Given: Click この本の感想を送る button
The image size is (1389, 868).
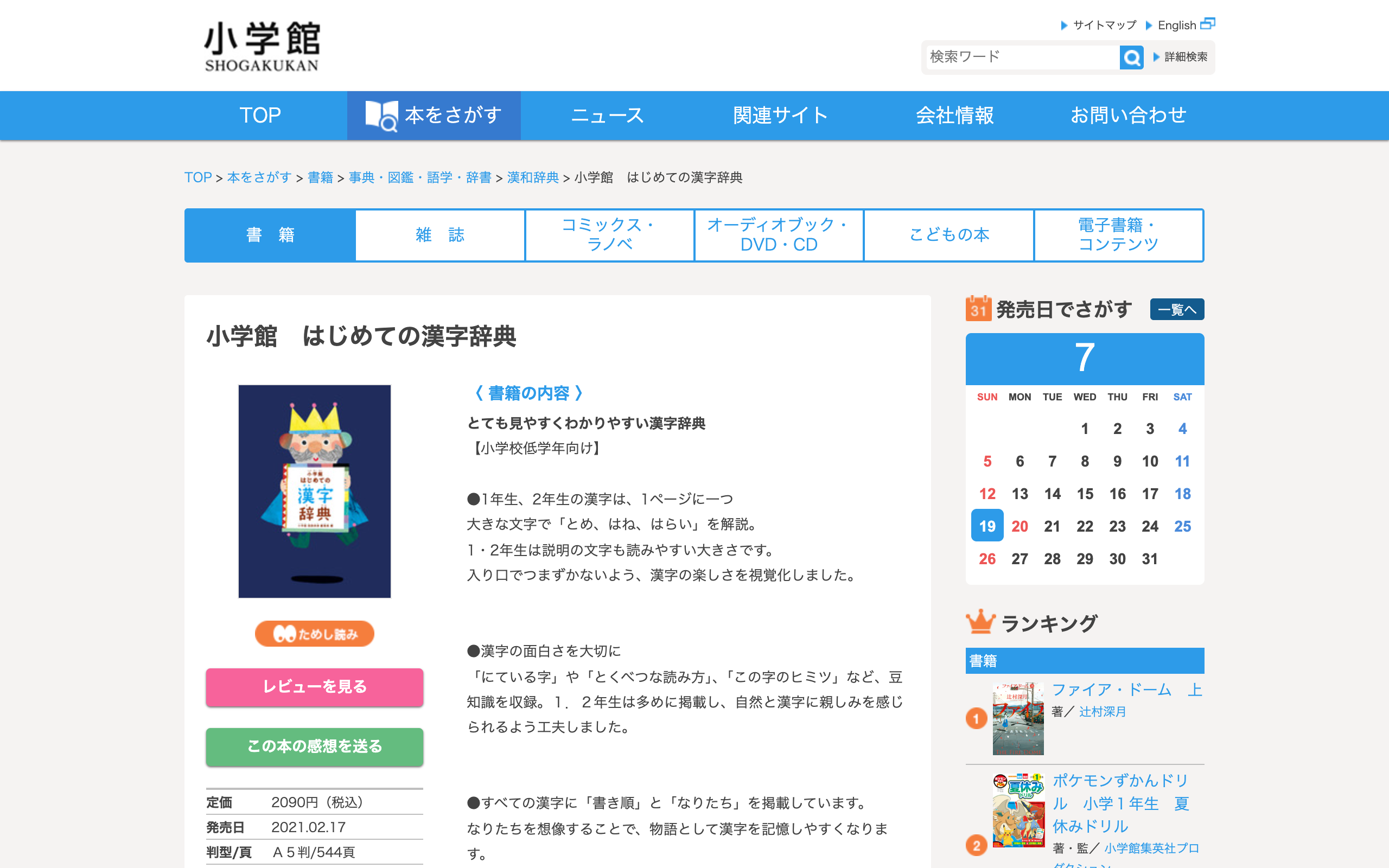Looking at the screenshot, I should pyautogui.click(x=315, y=746).
